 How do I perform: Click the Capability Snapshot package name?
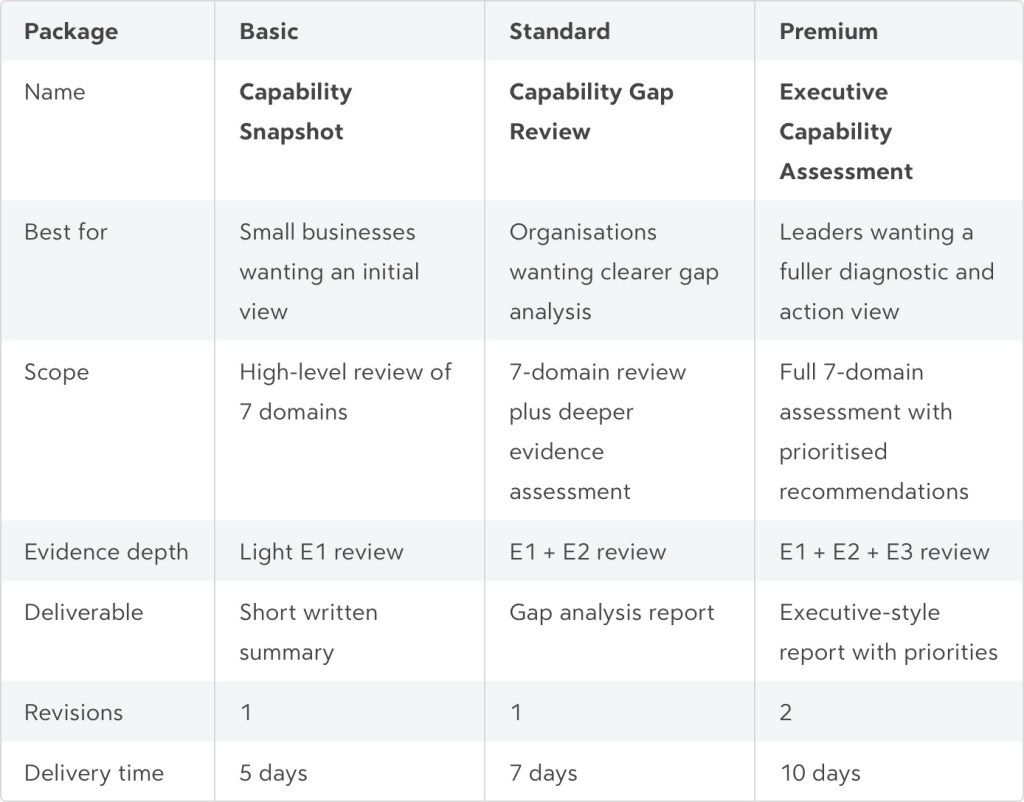click(296, 112)
